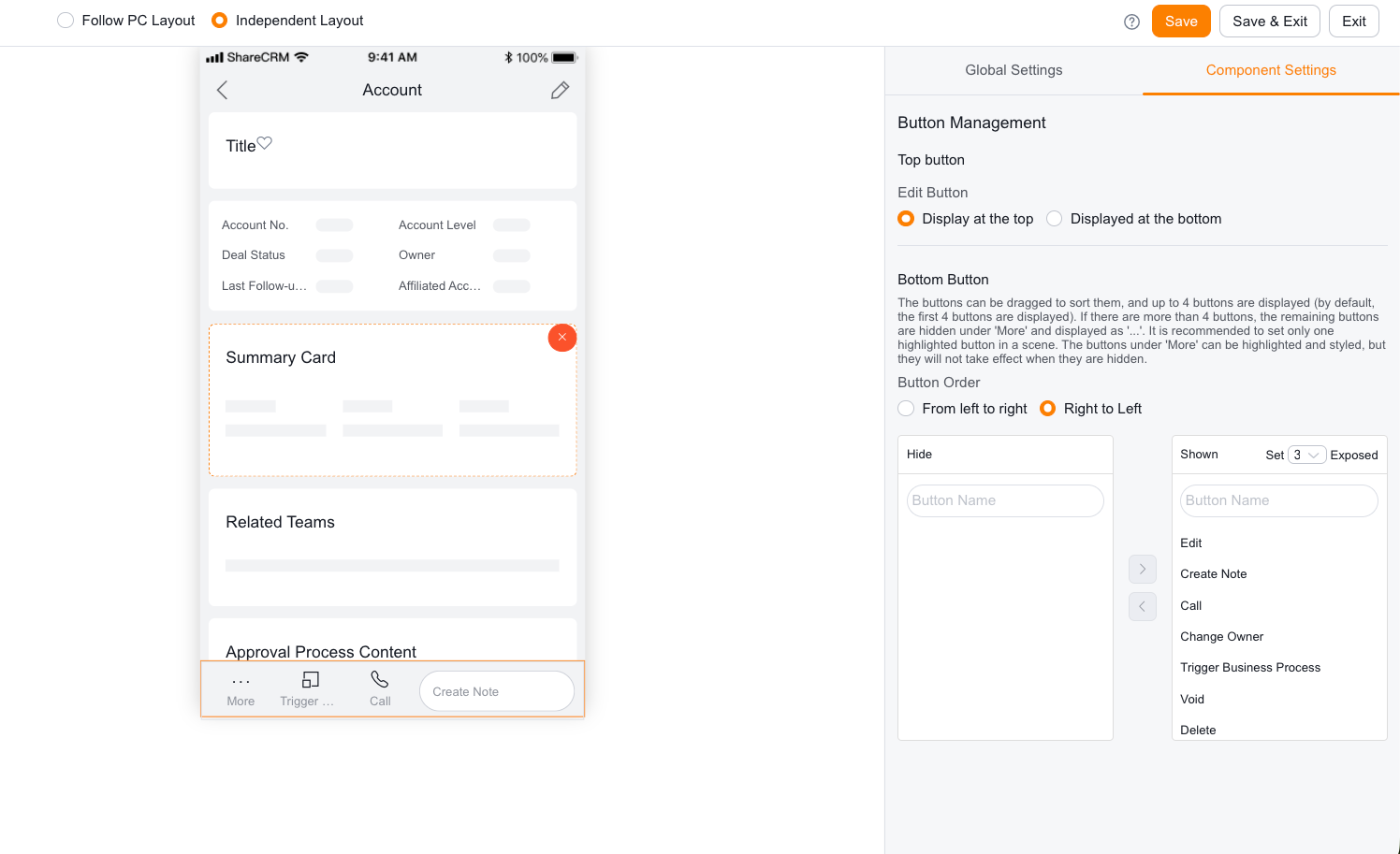Screen dimensions: 1400x854
Task: Move button to Shown with right arrow
Action: (1143, 569)
